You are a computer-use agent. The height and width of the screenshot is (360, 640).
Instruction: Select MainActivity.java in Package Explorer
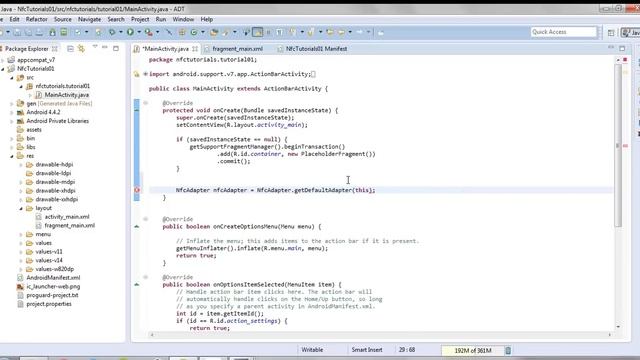point(67,95)
